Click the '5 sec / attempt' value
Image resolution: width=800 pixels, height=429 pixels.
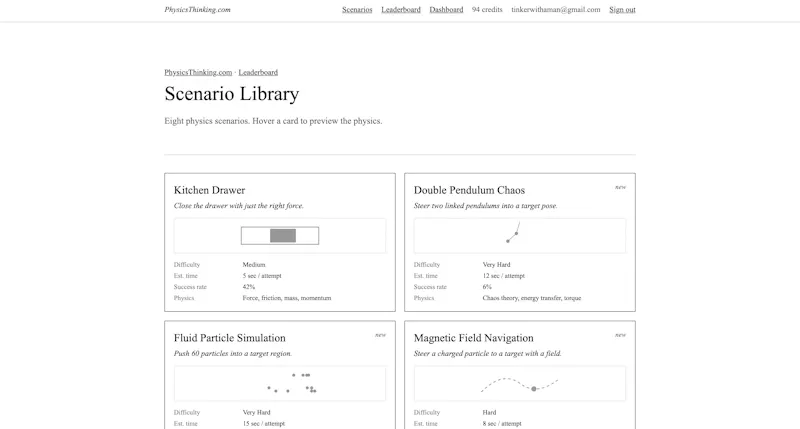[262, 276]
